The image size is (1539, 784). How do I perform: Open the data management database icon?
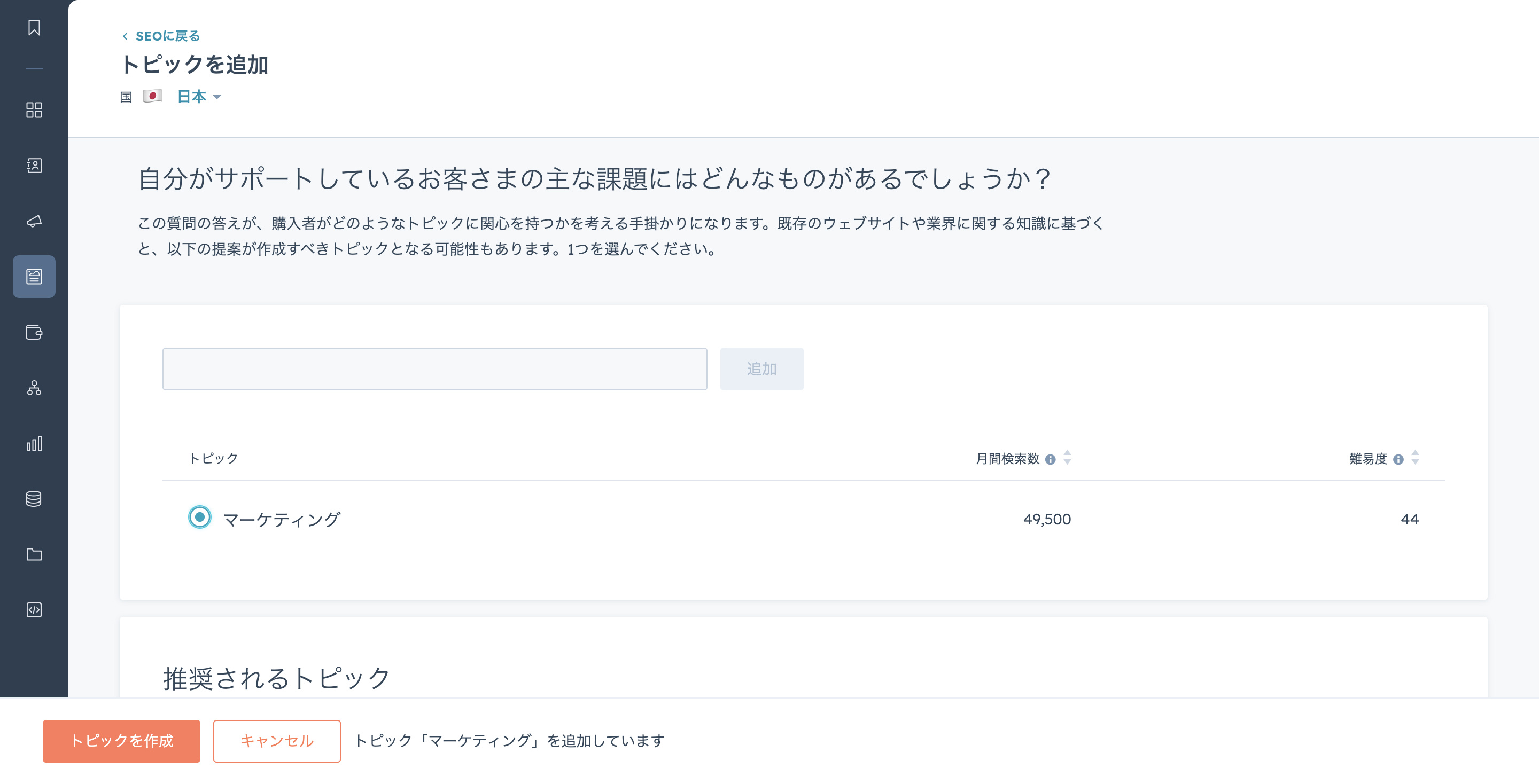point(34,499)
